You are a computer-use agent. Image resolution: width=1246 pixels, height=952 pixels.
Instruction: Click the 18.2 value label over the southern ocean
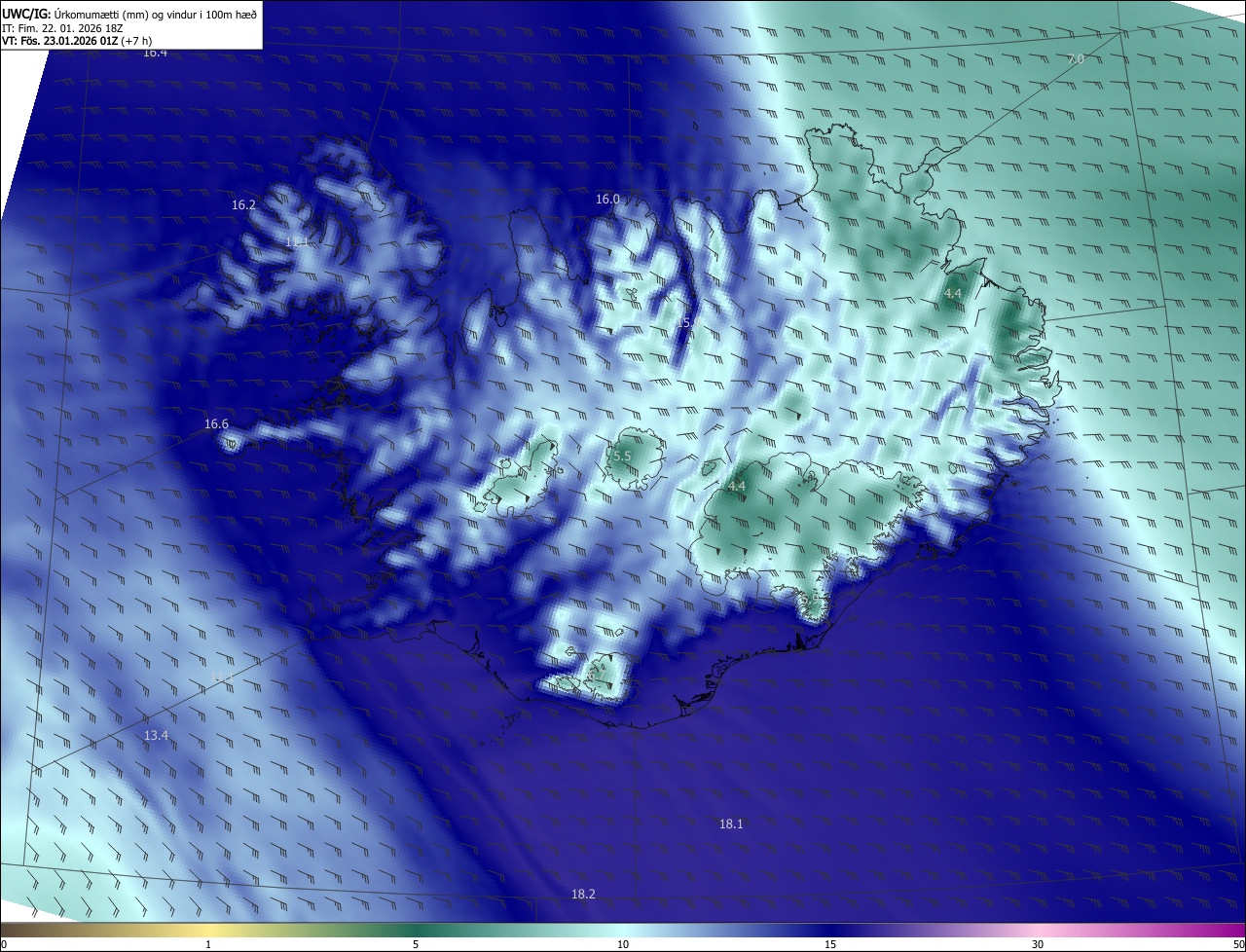pos(583,895)
